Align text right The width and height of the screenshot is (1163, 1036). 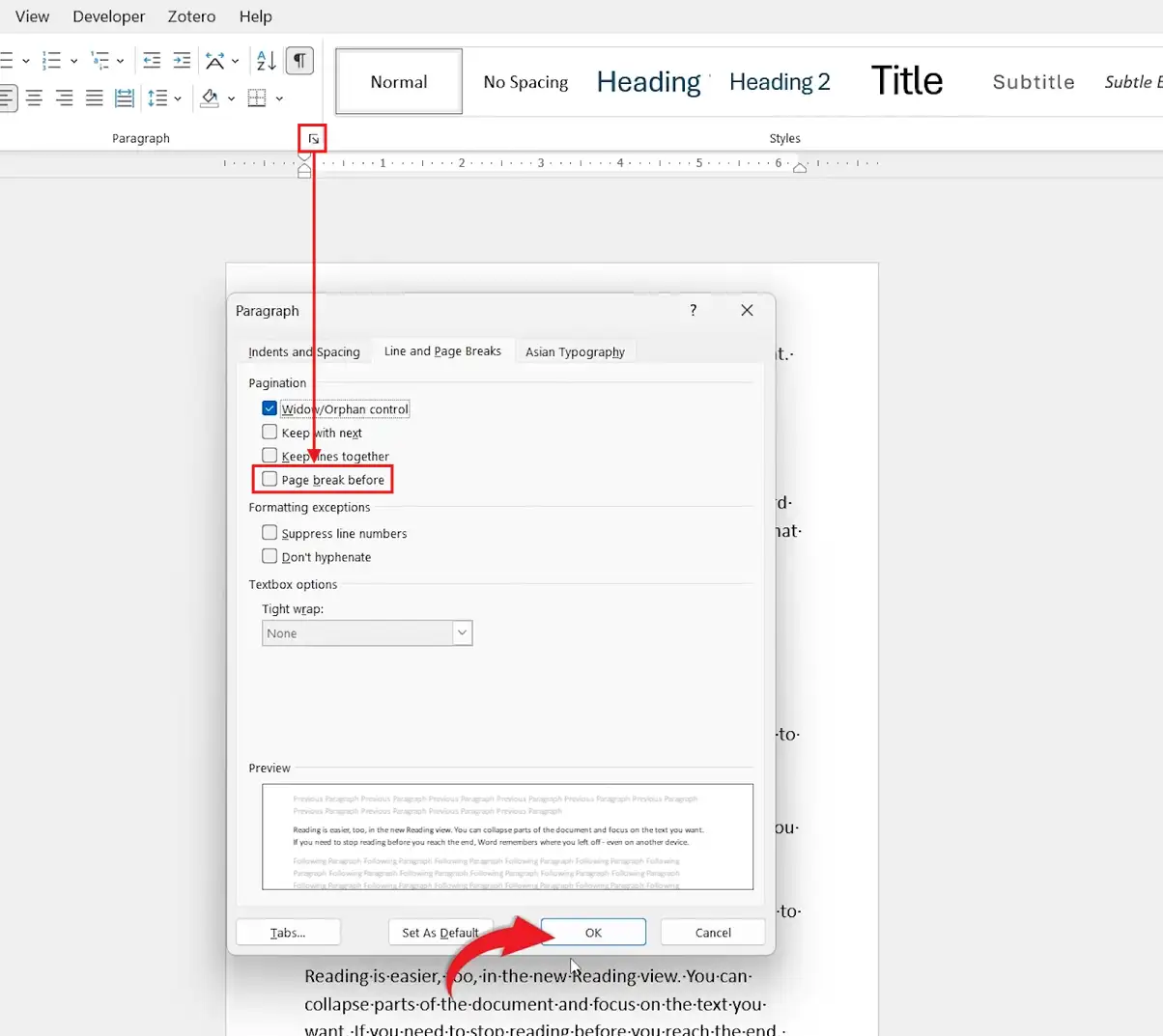tap(64, 98)
